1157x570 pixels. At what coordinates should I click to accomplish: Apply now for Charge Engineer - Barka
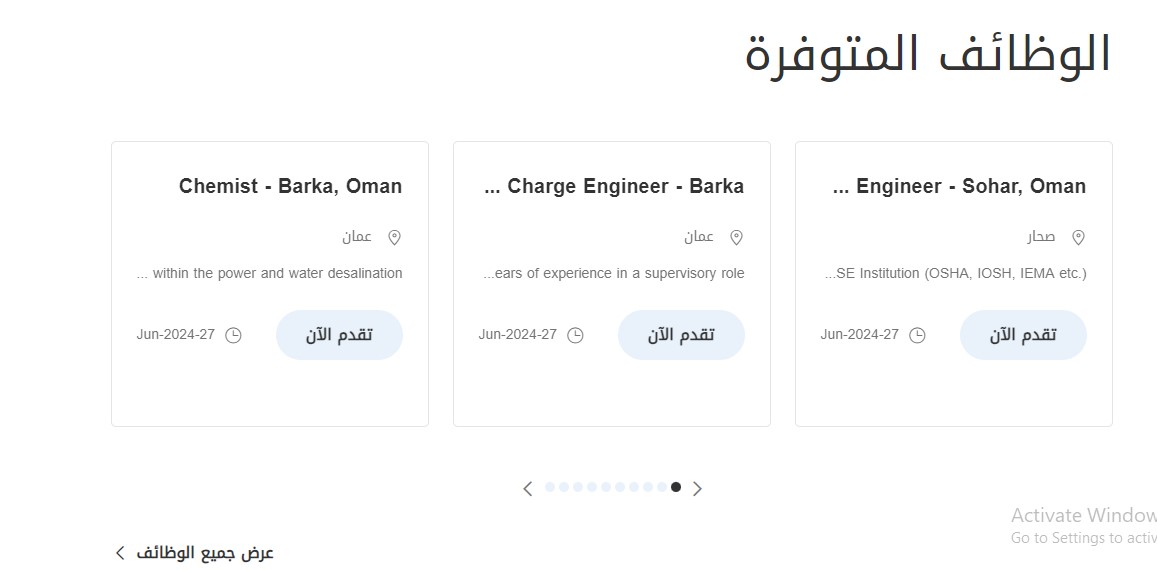(x=681, y=335)
